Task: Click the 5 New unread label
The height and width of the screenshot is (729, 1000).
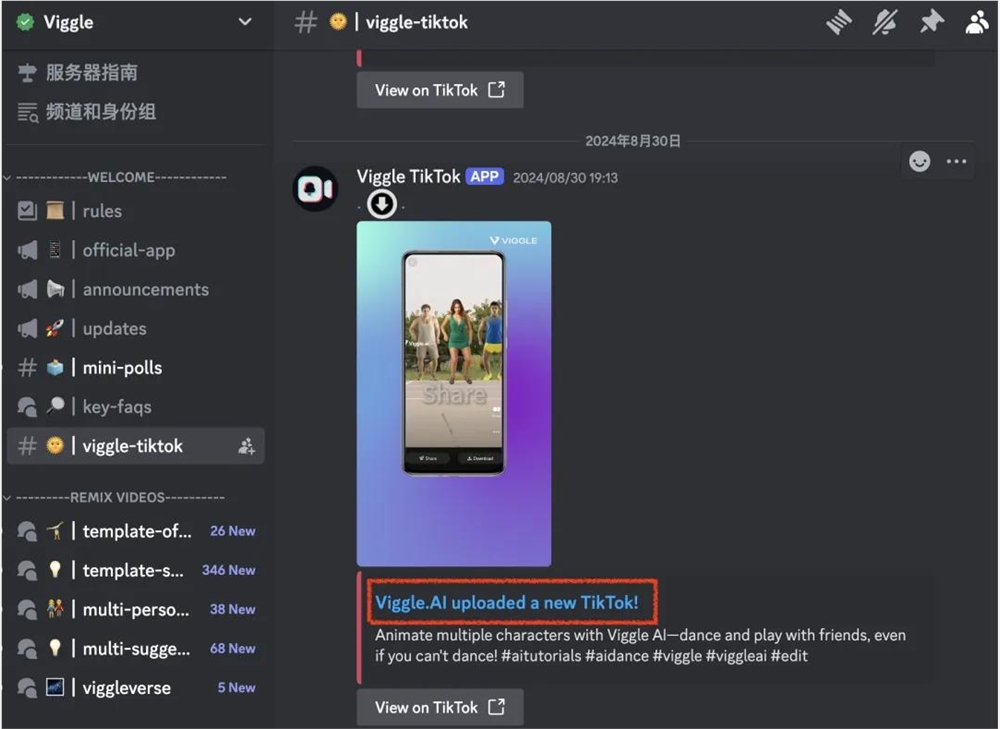Action: click(x=236, y=688)
